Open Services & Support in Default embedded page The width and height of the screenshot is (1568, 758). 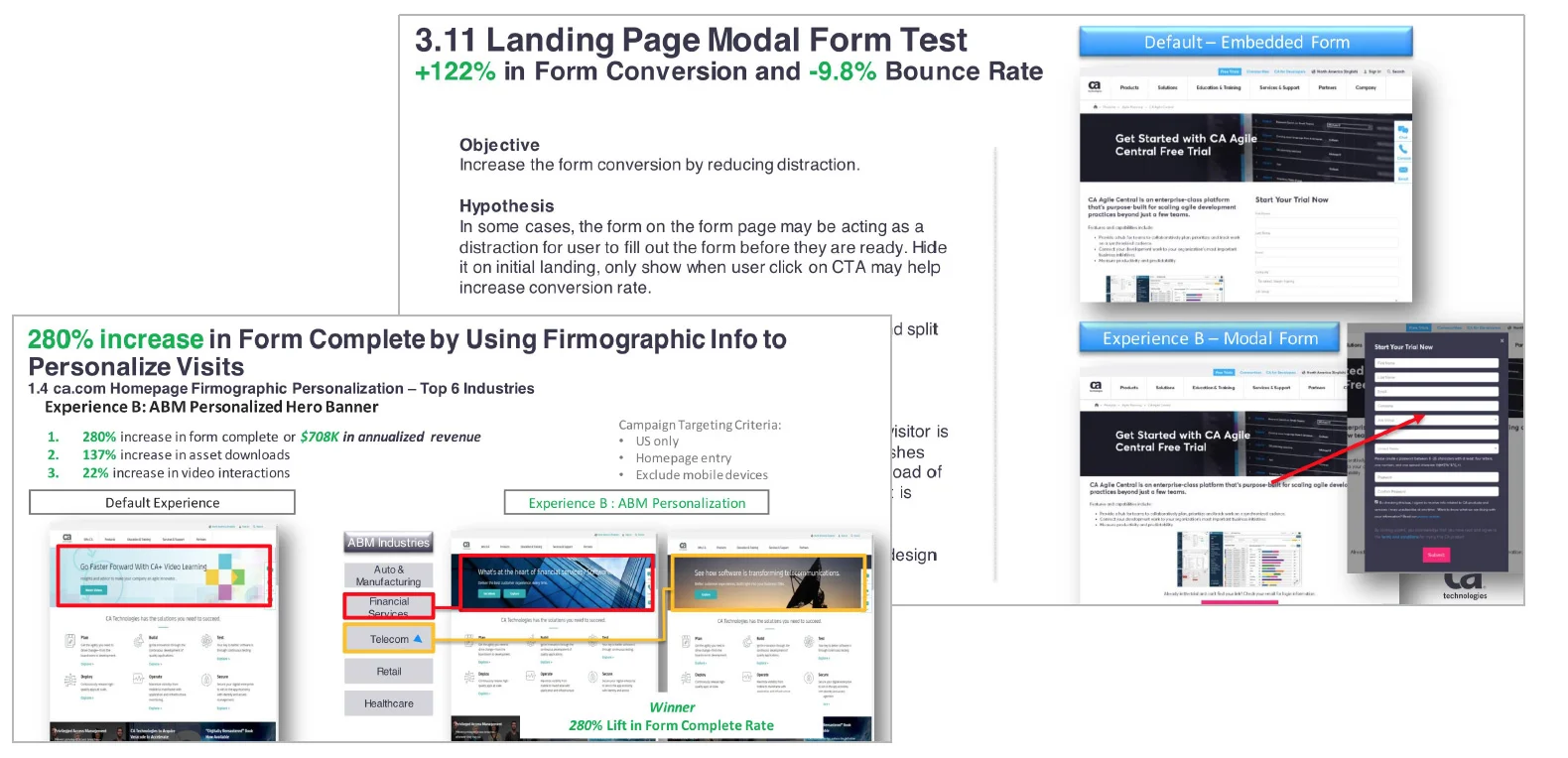click(1279, 87)
